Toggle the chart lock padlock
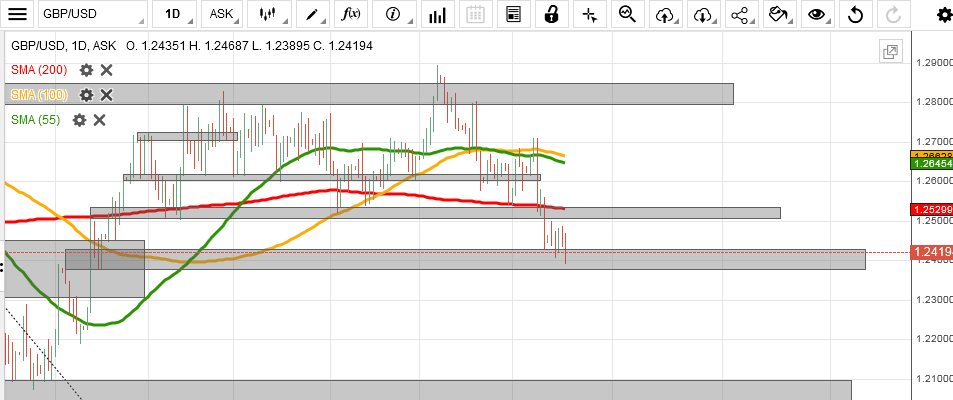This screenshot has width=953, height=400. [x=551, y=14]
